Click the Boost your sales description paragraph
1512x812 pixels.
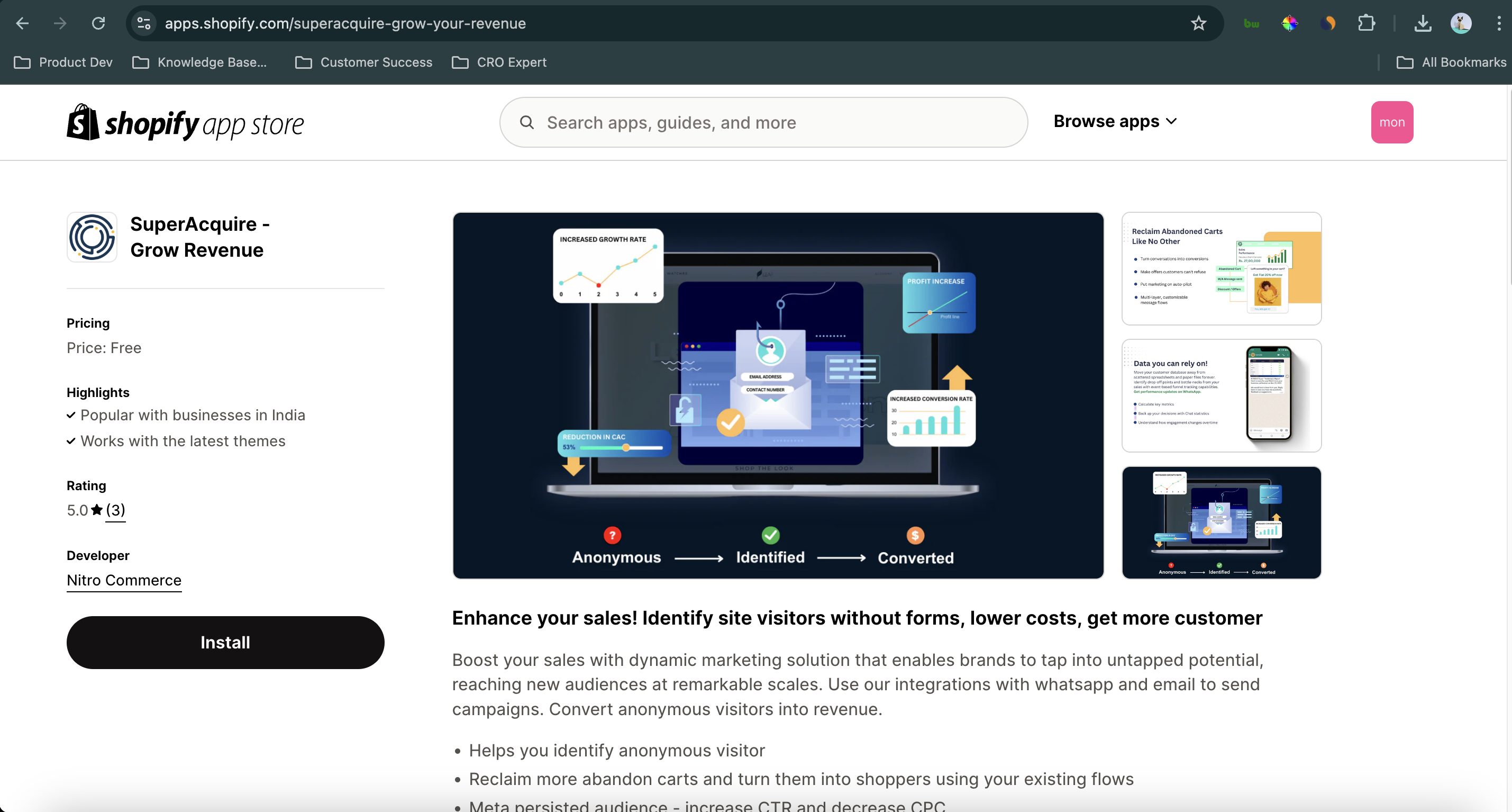tap(858, 684)
